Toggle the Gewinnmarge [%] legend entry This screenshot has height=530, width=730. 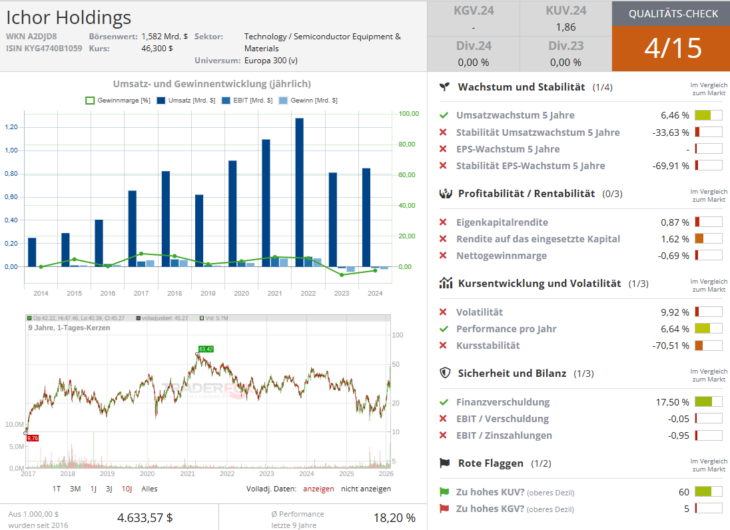pos(117,100)
